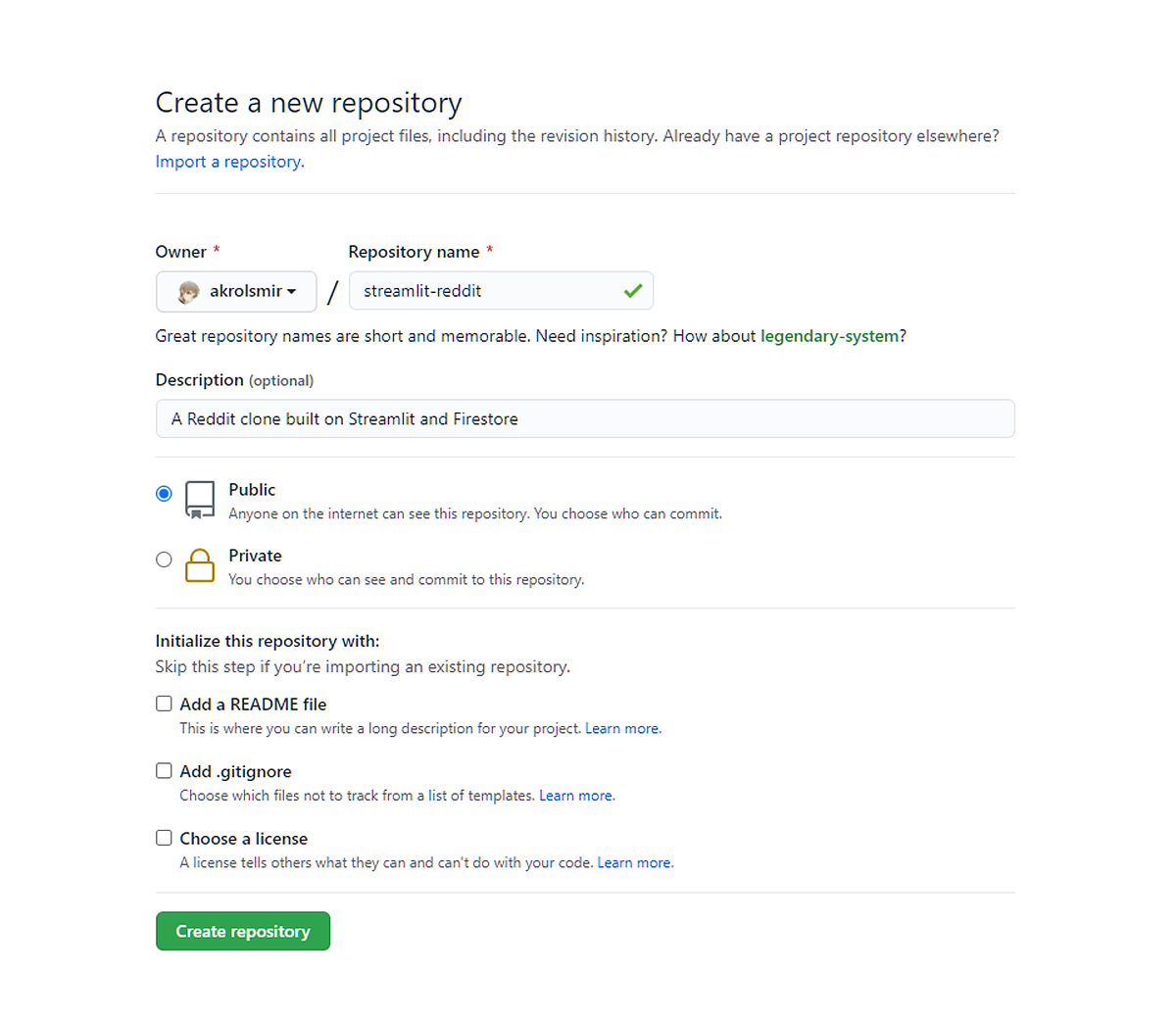Click the Public repository book icon

click(x=200, y=500)
